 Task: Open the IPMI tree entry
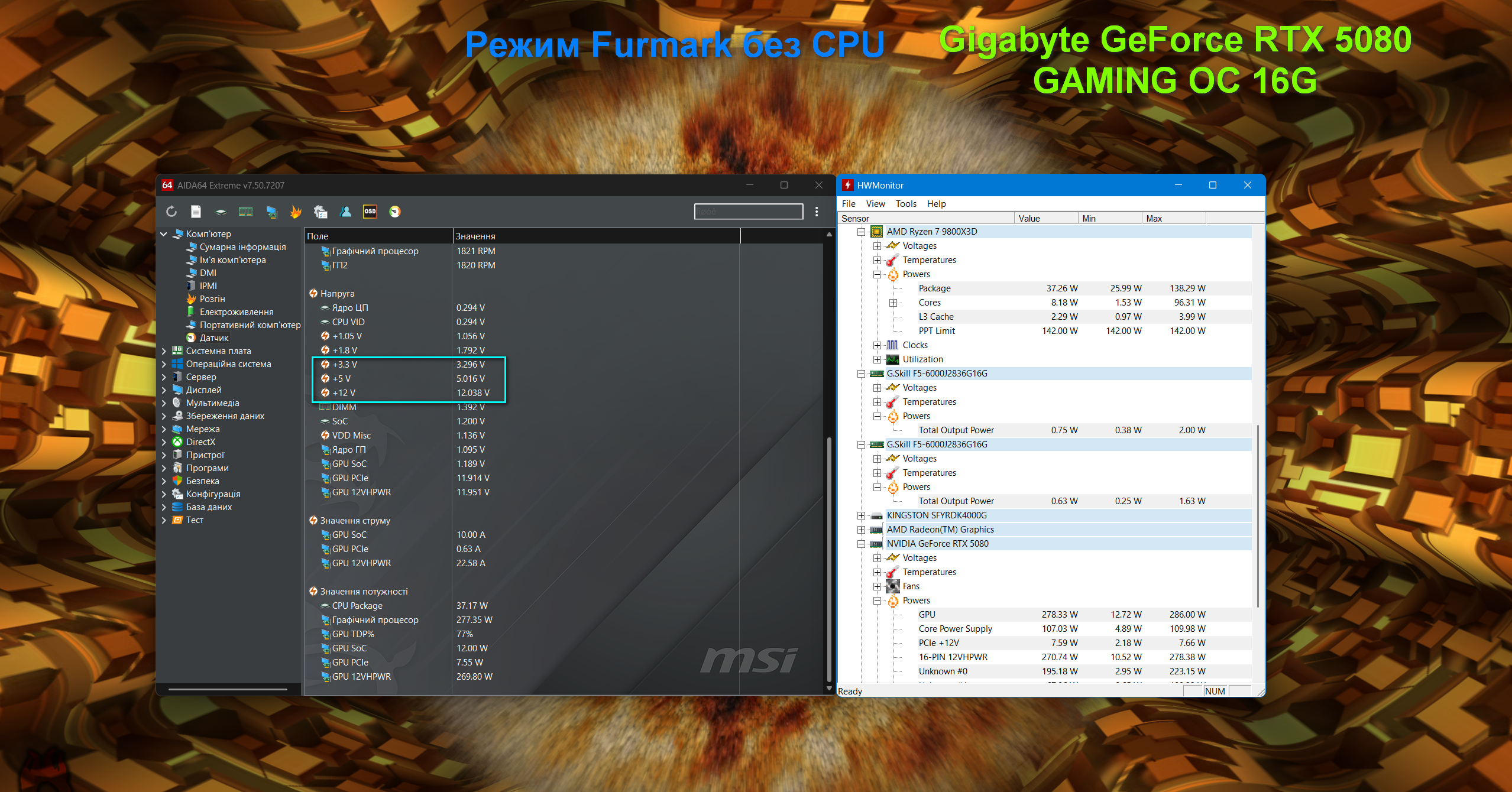click(208, 286)
